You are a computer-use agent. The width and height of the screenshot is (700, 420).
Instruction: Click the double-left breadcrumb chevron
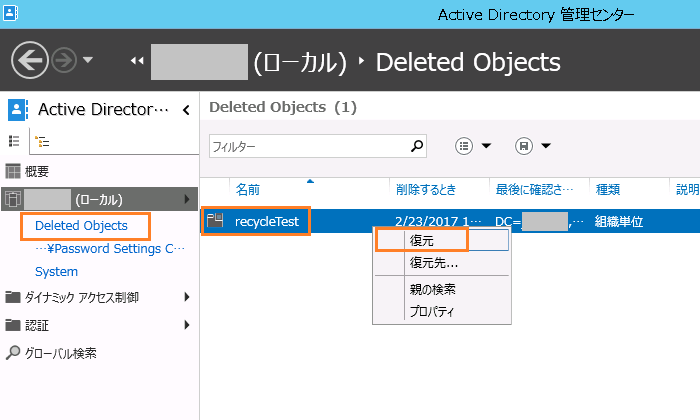click(x=137, y=61)
